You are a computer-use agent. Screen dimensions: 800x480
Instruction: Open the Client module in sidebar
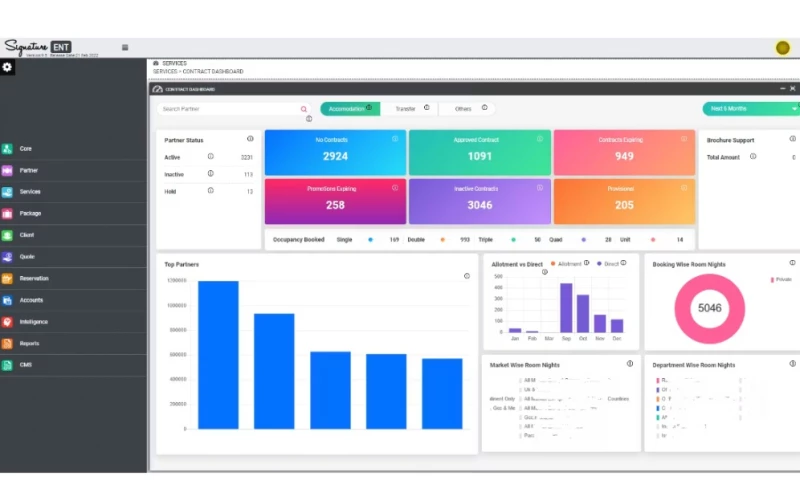tap(73, 235)
